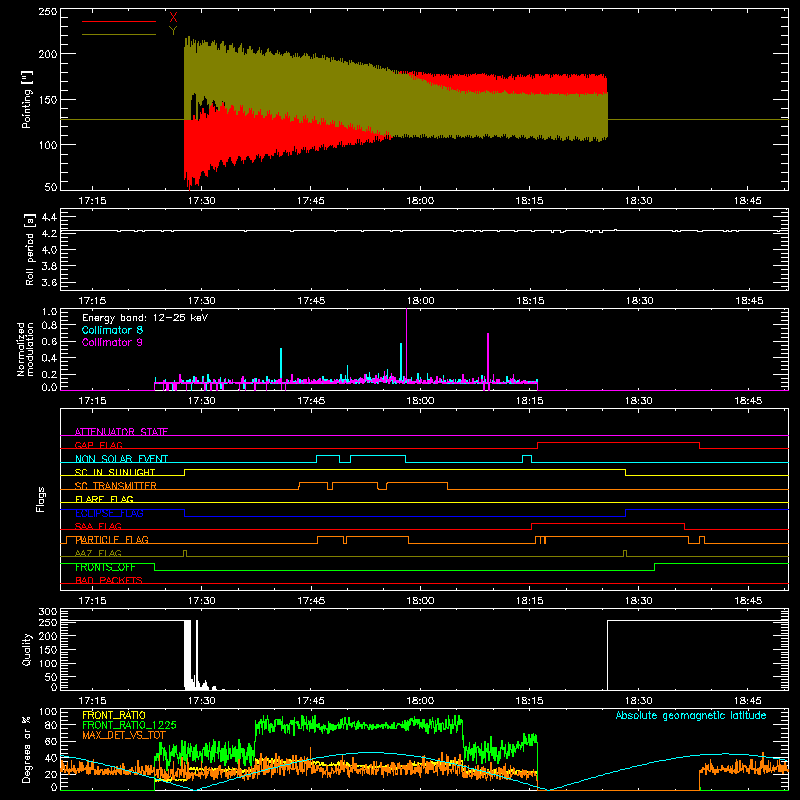This screenshot has width=800, height=800.
Task: Click the 18:15 time label under Flags plot
Action: (529, 601)
